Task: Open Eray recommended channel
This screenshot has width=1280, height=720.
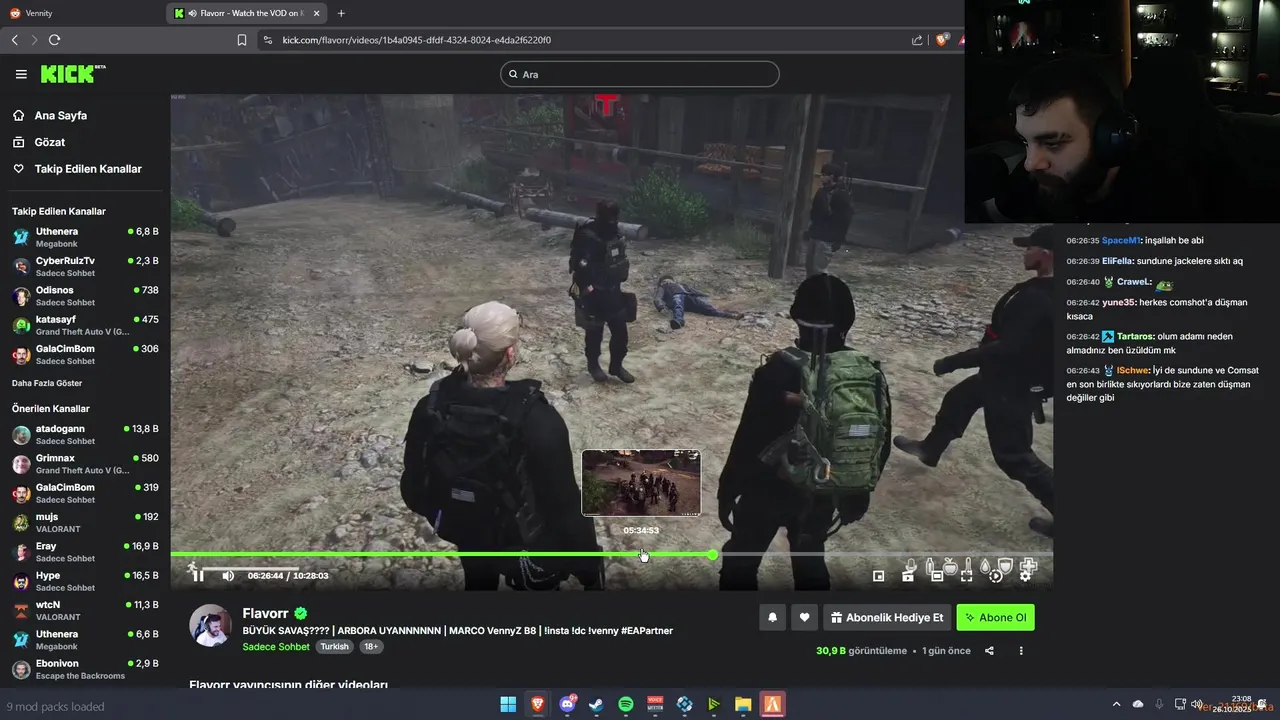Action: (x=85, y=551)
